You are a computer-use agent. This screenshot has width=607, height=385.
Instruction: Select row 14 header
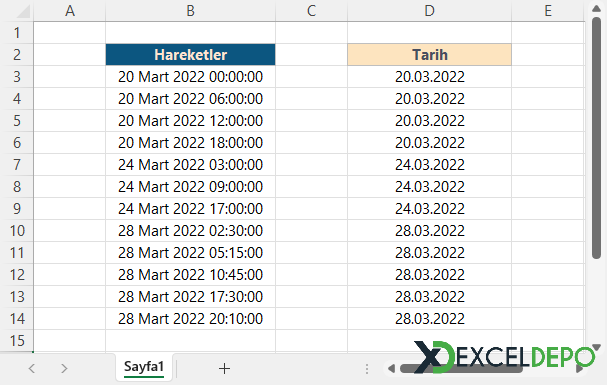[x=17, y=319]
